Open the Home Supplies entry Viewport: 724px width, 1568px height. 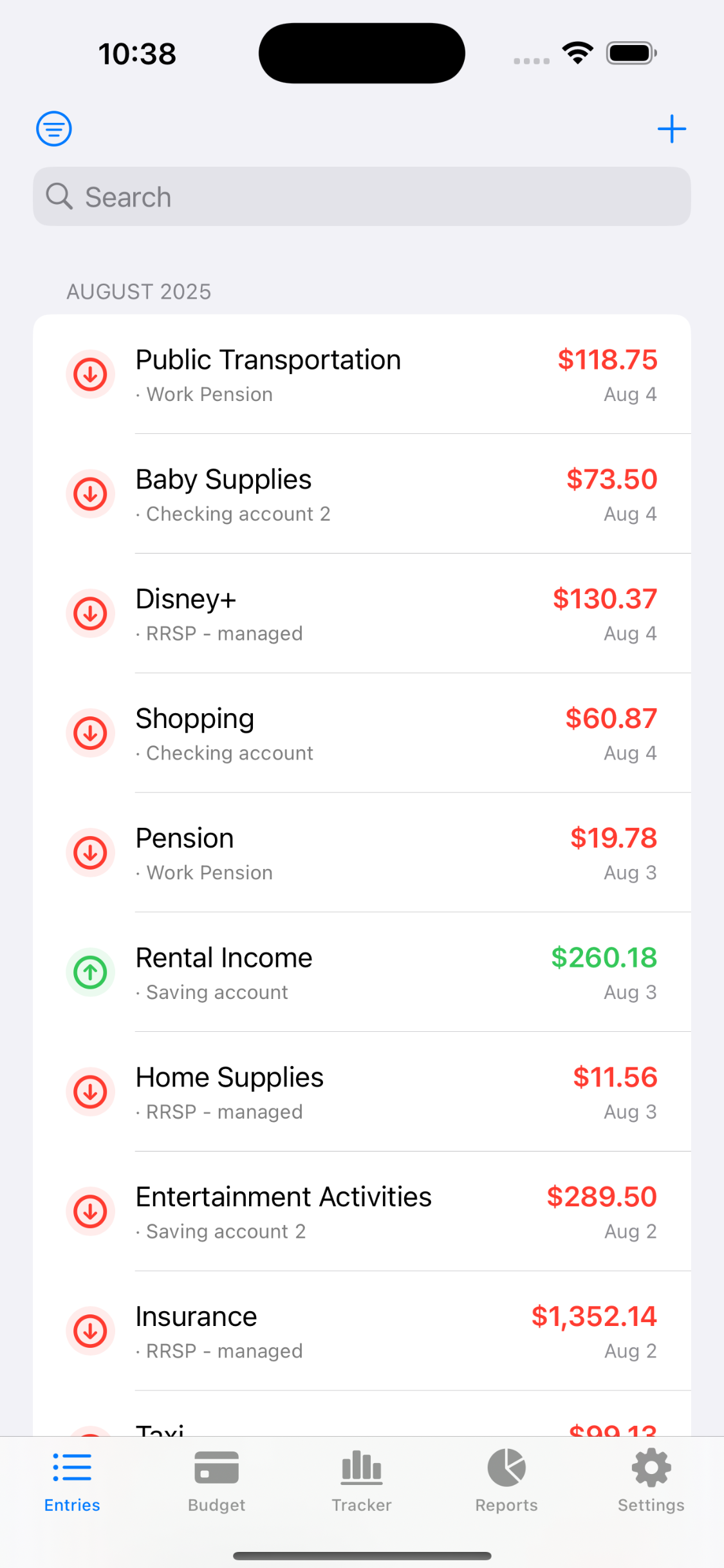(362, 1092)
